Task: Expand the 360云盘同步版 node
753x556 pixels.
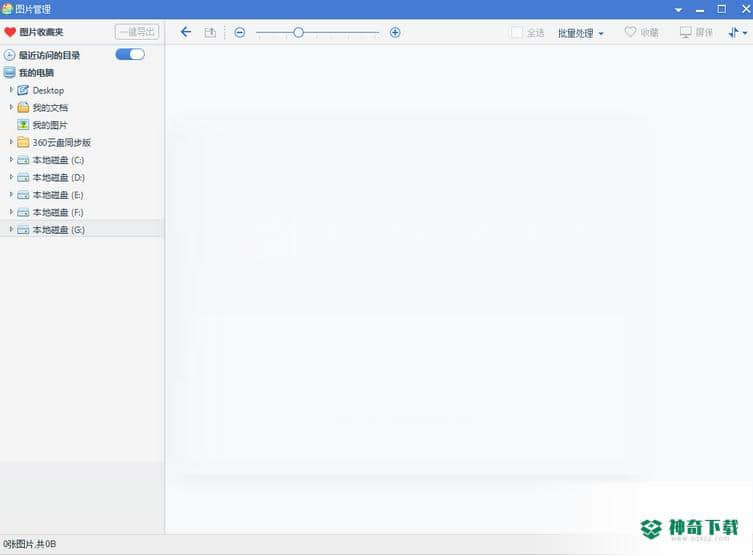Action: point(11,142)
